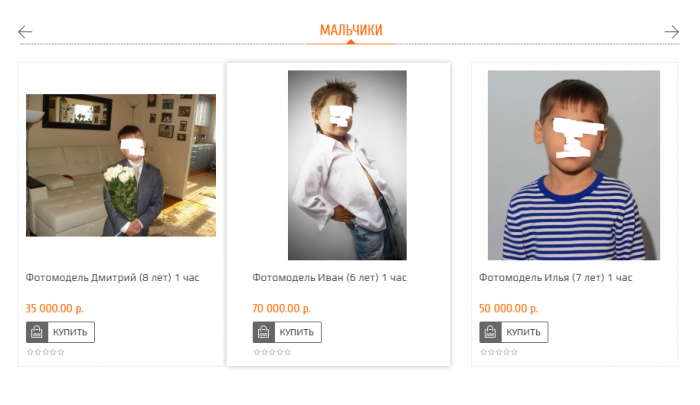Go to next category with right arrow
700x405 pixels.
tap(671, 32)
